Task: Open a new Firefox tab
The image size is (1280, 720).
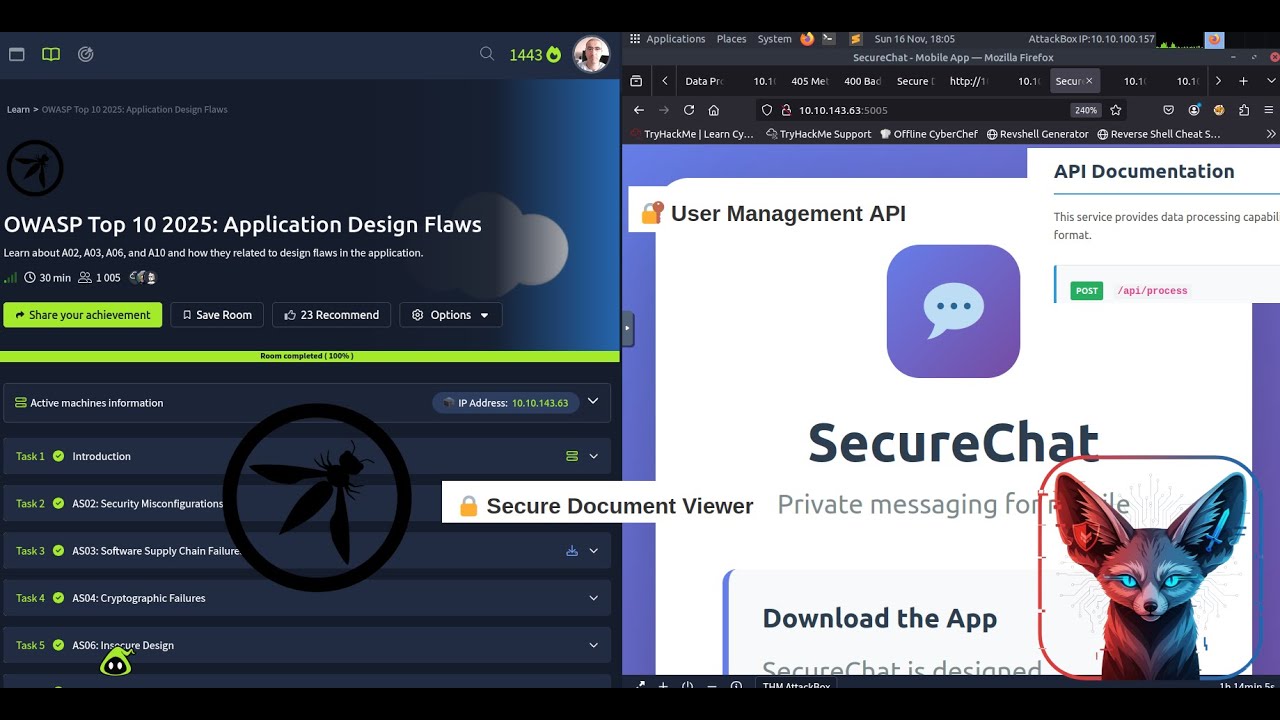Action: [x=1243, y=81]
